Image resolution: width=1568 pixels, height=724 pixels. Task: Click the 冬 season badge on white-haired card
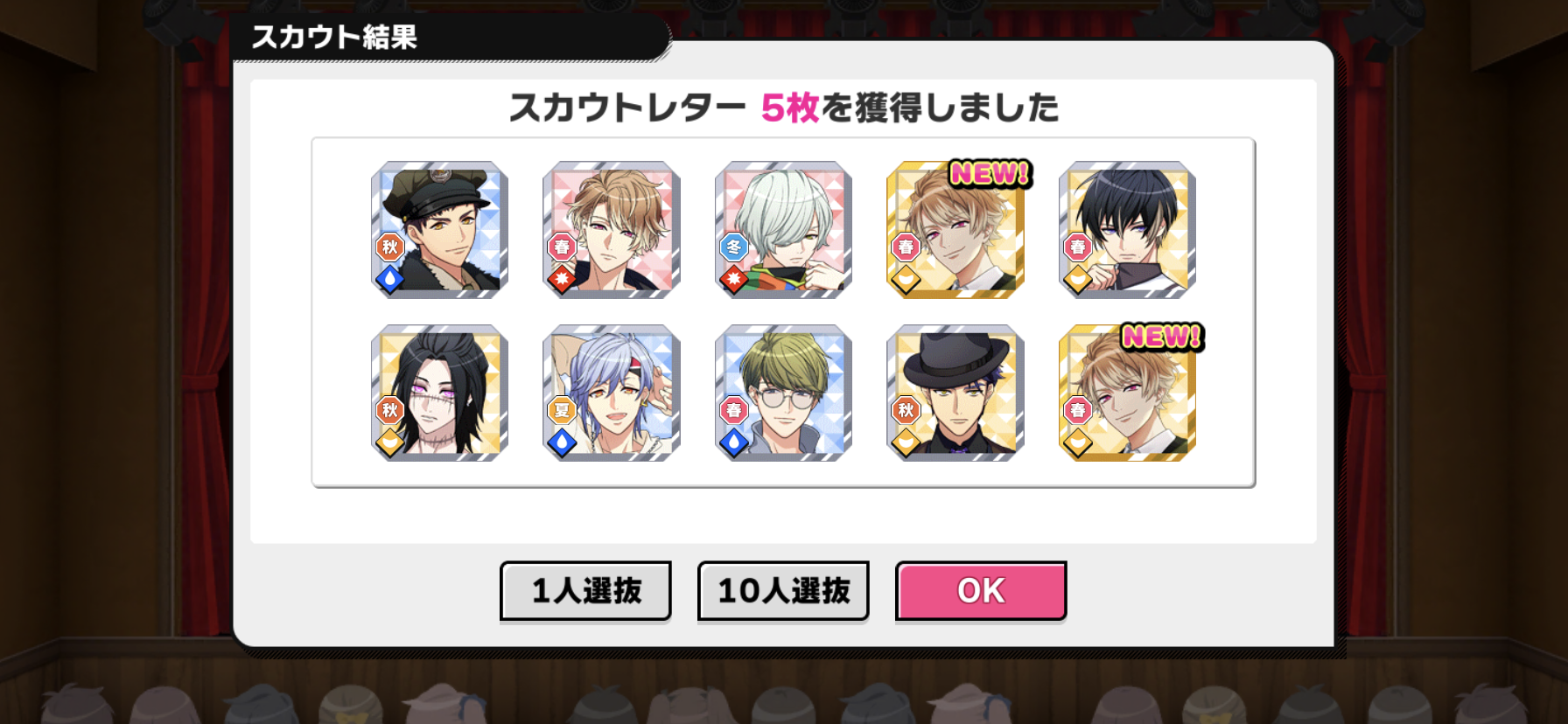click(733, 247)
